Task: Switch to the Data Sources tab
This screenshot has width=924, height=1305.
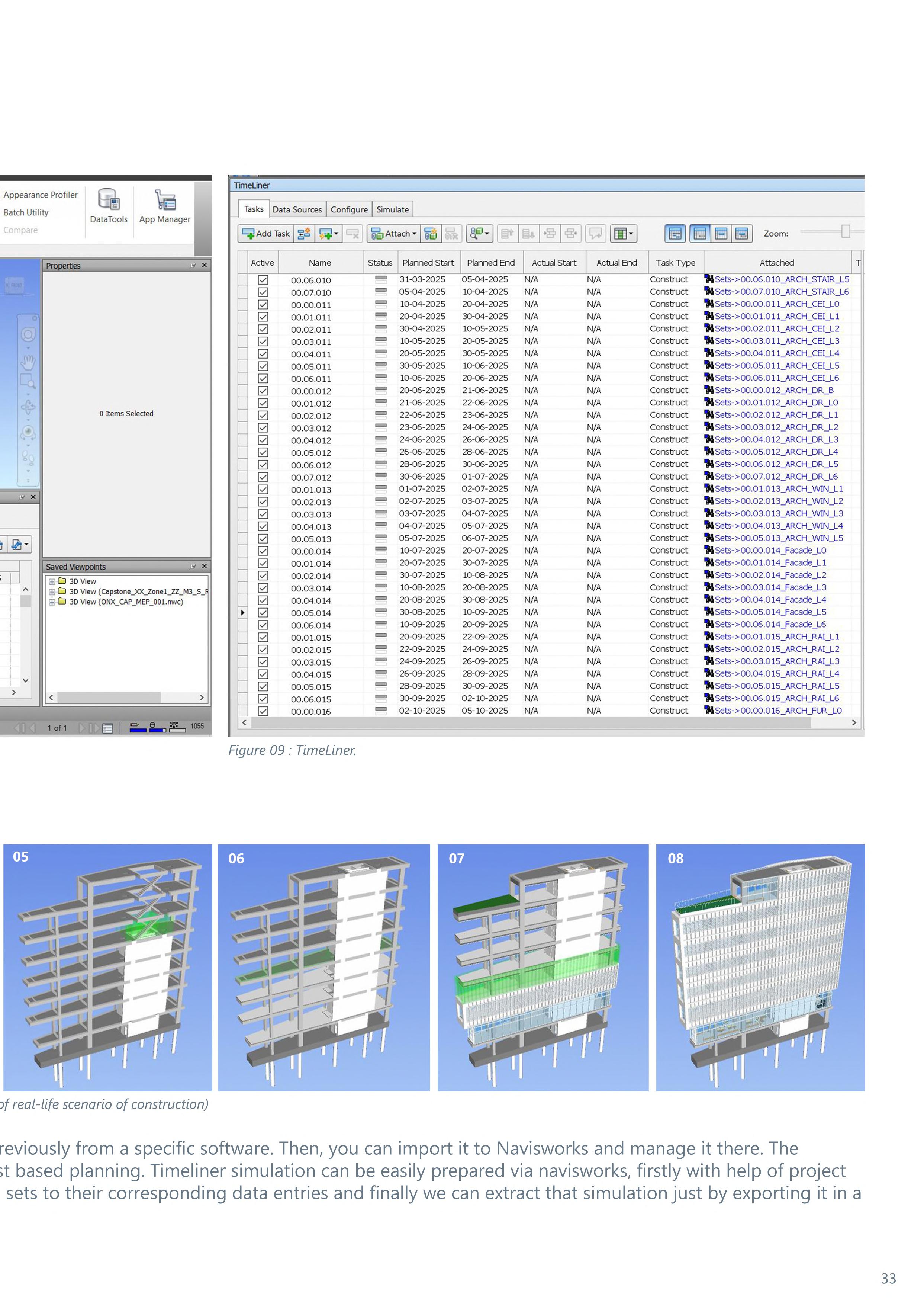Action: tap(297, 209)
